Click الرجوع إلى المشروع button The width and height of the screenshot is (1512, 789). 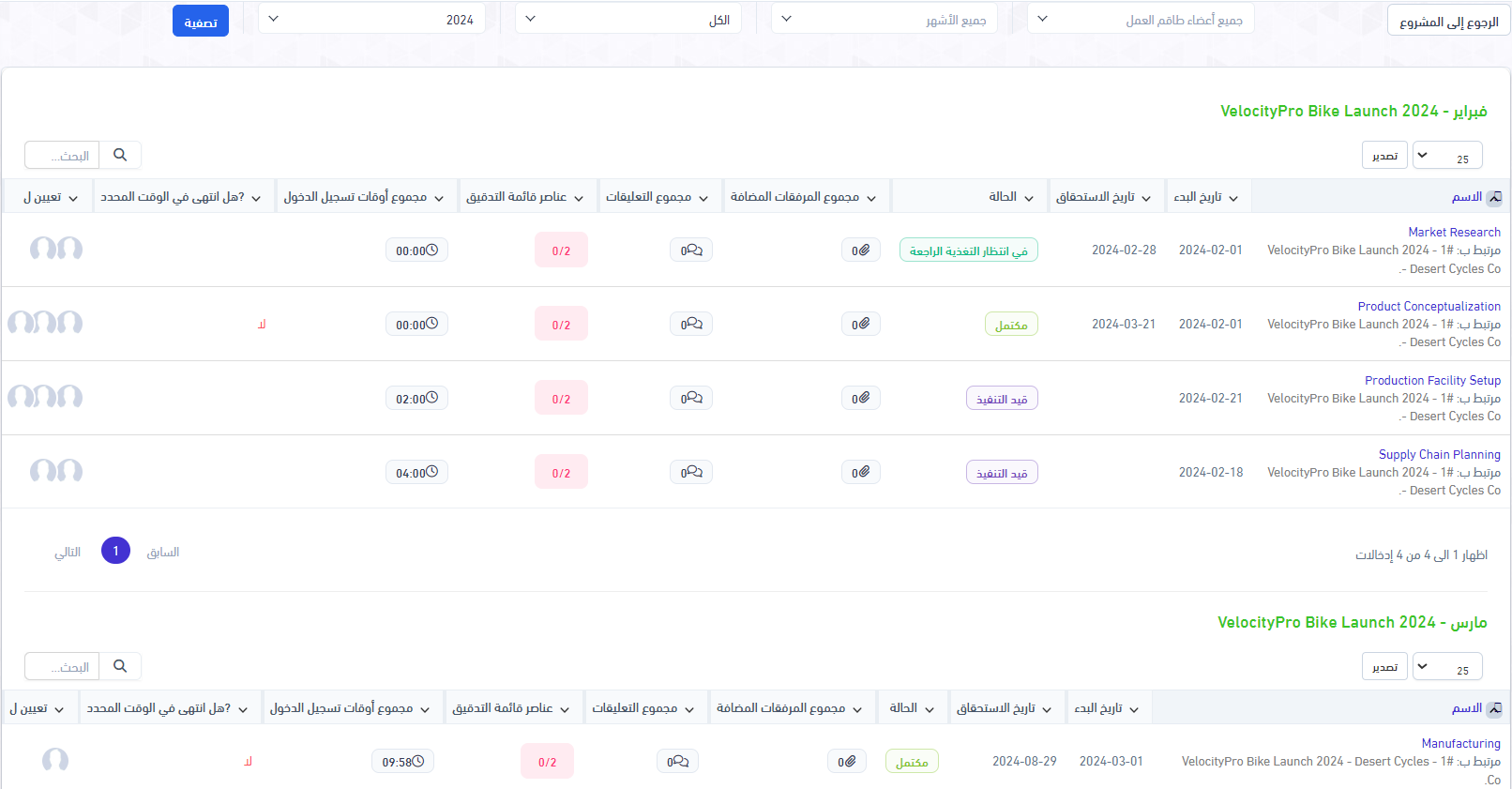point(1447,22)
